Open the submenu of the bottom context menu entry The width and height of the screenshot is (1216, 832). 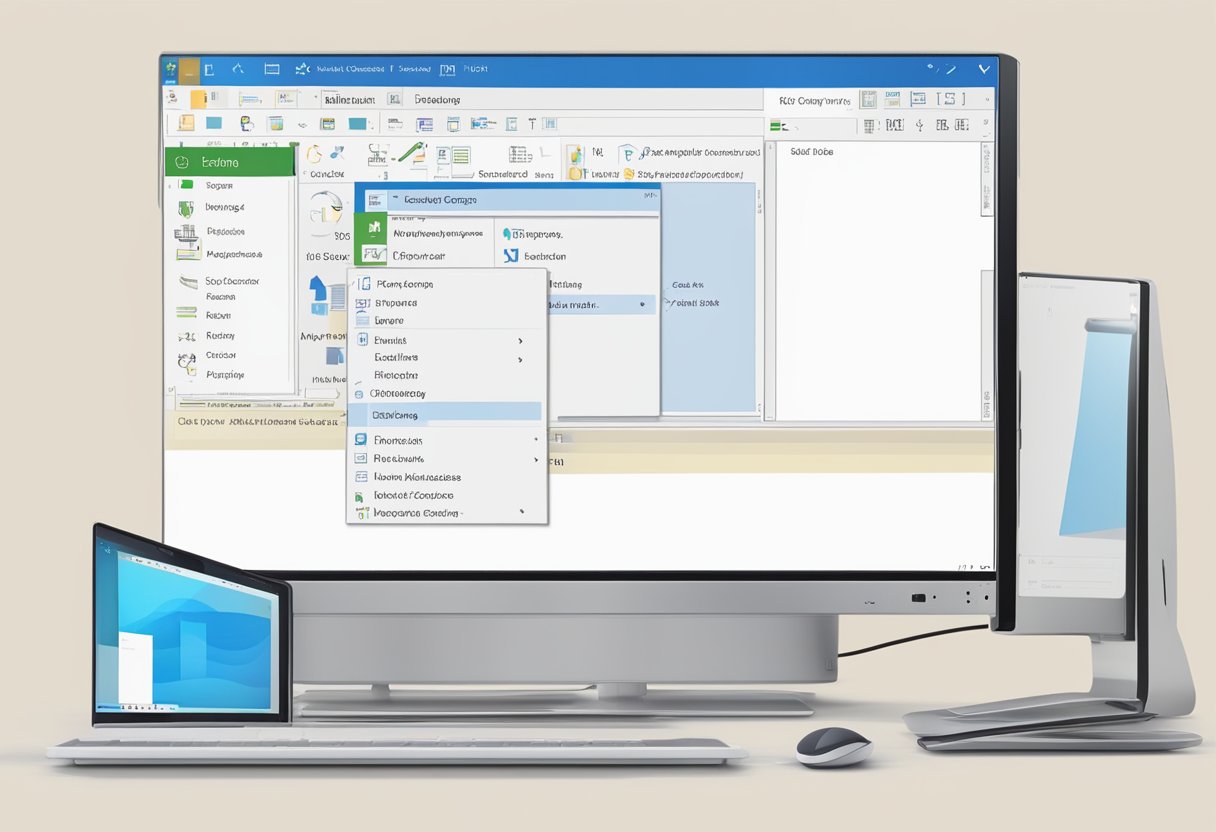(522, 511)
